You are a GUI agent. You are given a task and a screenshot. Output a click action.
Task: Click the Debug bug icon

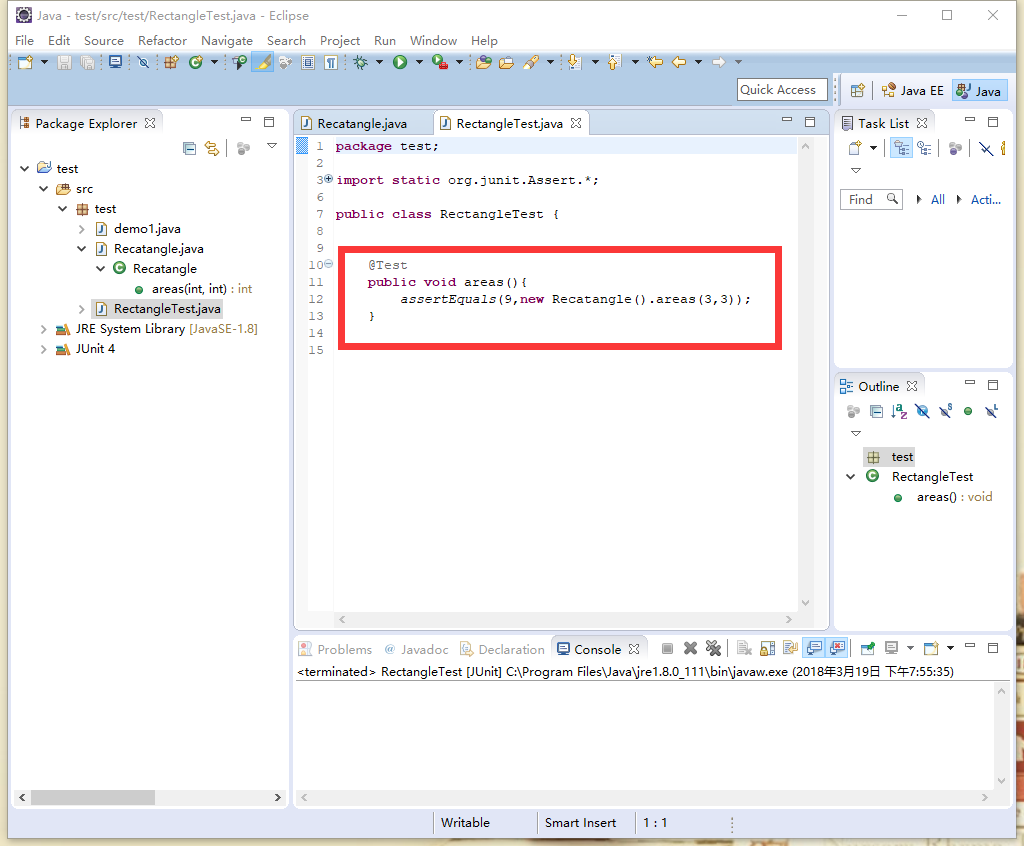click(x=360, y=62)
